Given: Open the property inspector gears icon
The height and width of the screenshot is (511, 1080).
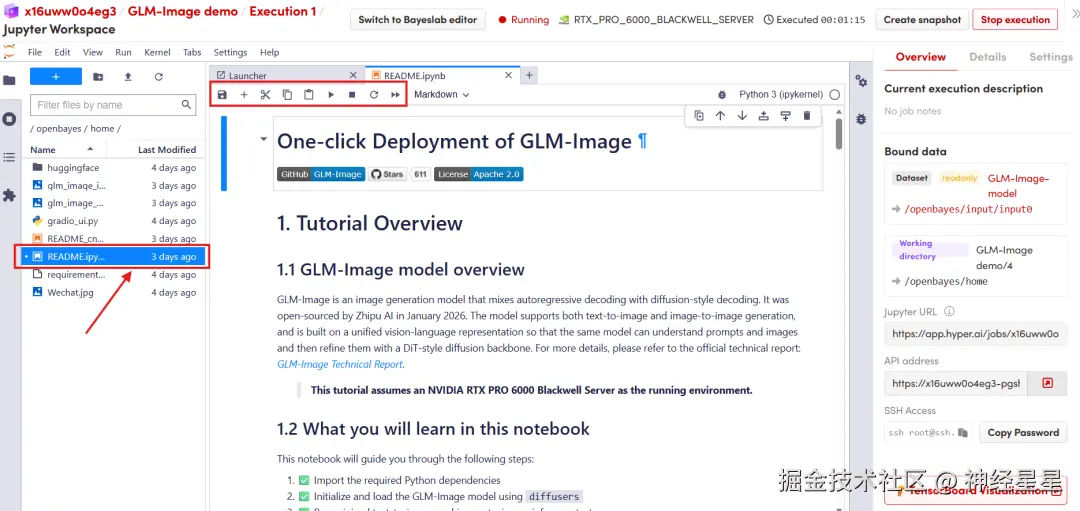Looking at the screenshot, I should pos(861,81).
